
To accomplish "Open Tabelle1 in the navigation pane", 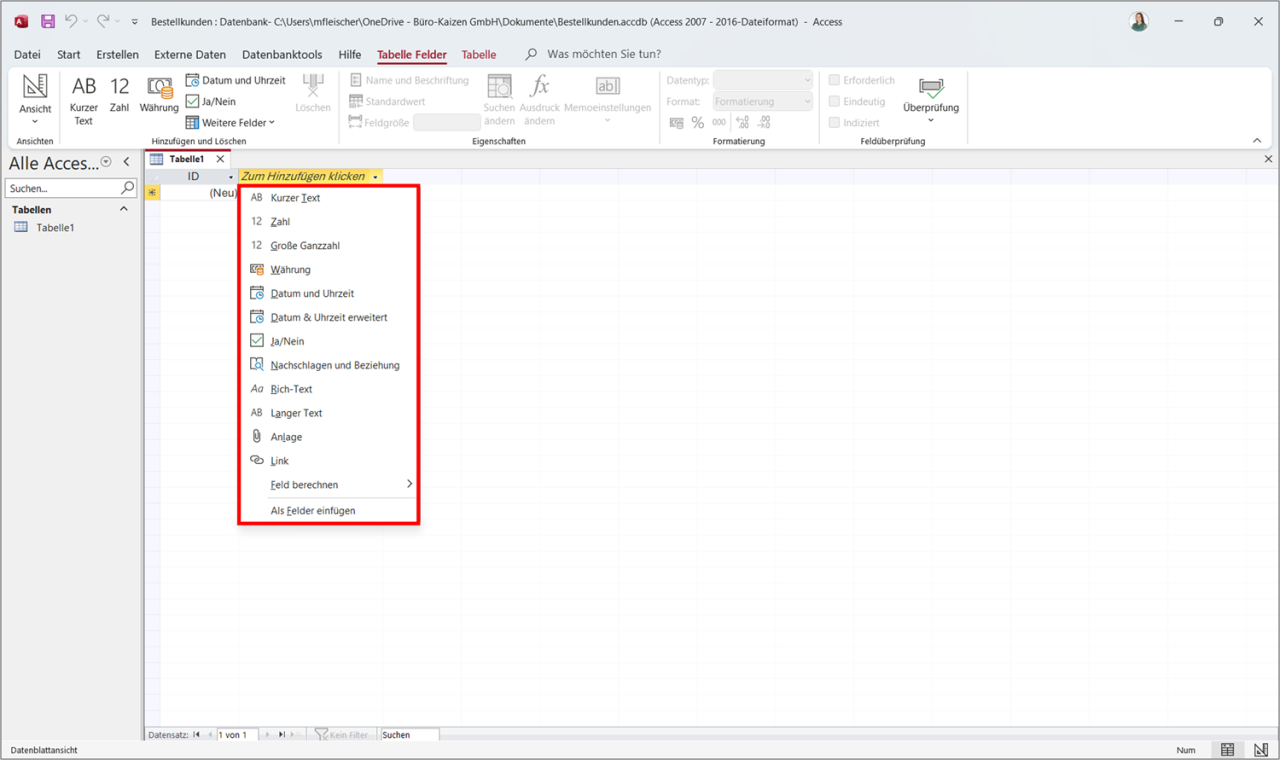I will coord(55,228).
